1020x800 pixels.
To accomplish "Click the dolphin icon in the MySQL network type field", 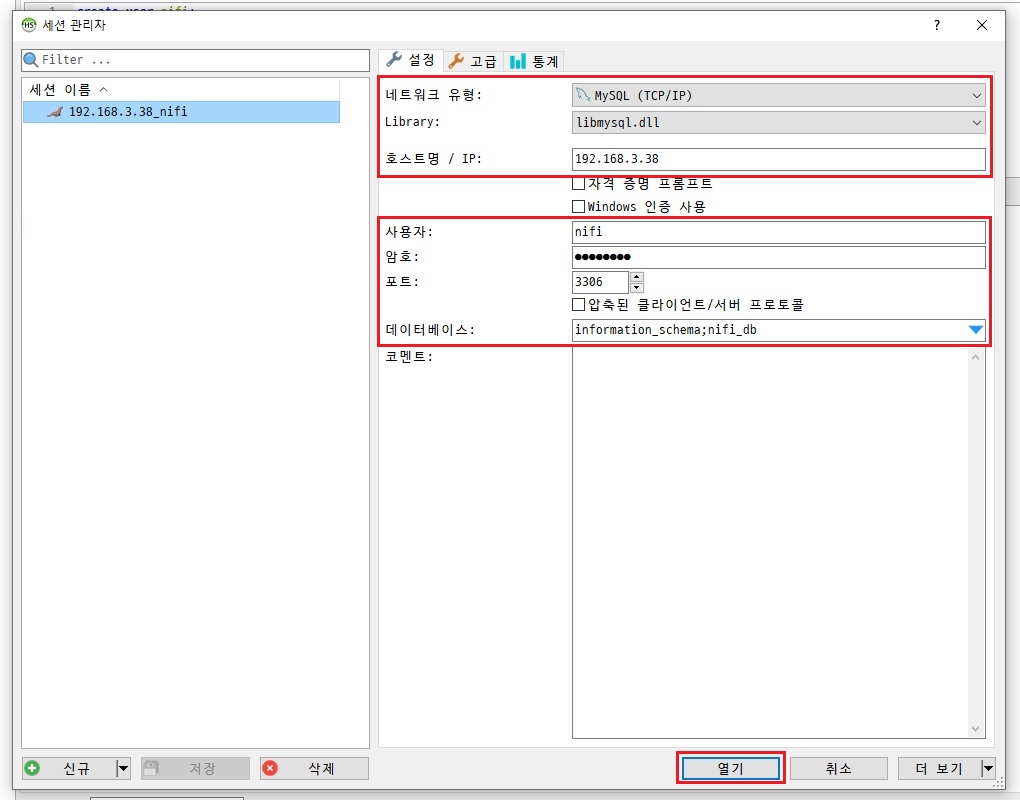I will pos(583,95).
